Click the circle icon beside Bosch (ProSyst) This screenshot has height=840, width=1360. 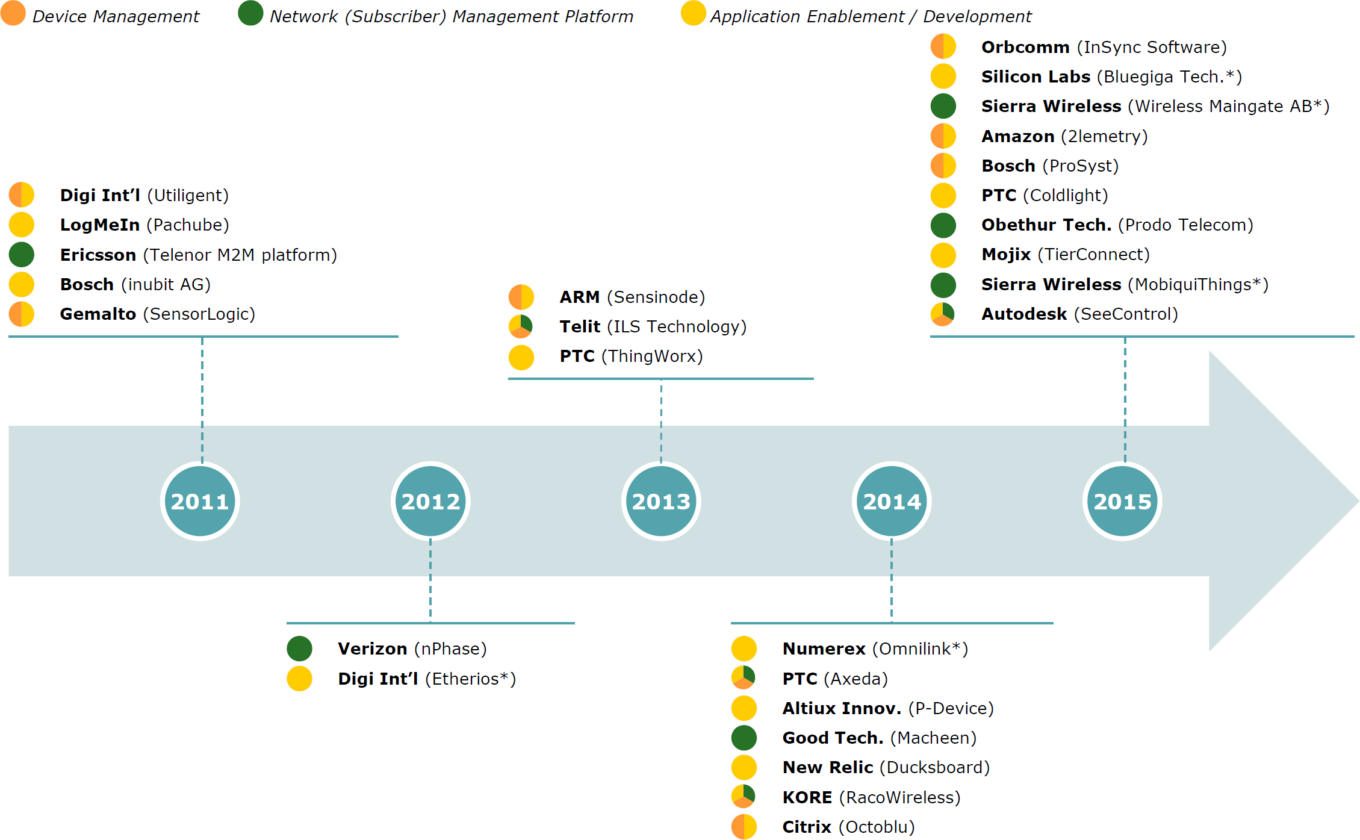coord(943,165)
